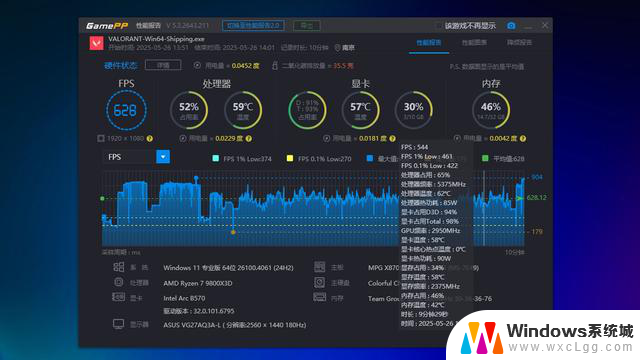Screen dimensions: 640x360
Task: Click the processor 59℃ temperature gauge
Action: click(x=243, y=110)
